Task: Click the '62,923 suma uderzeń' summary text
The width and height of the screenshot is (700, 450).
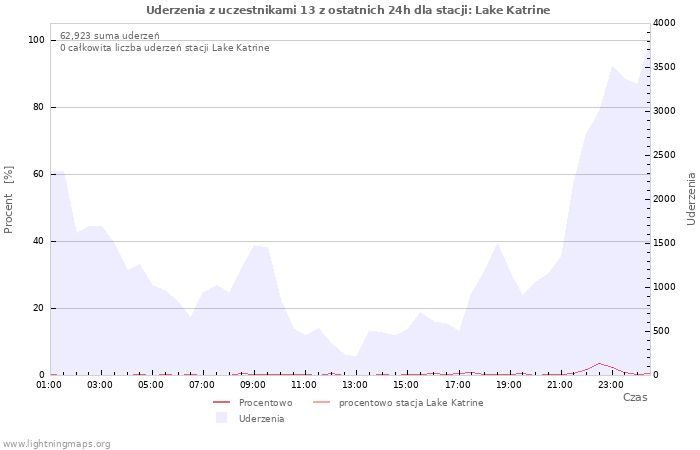Action: (109, 35)
